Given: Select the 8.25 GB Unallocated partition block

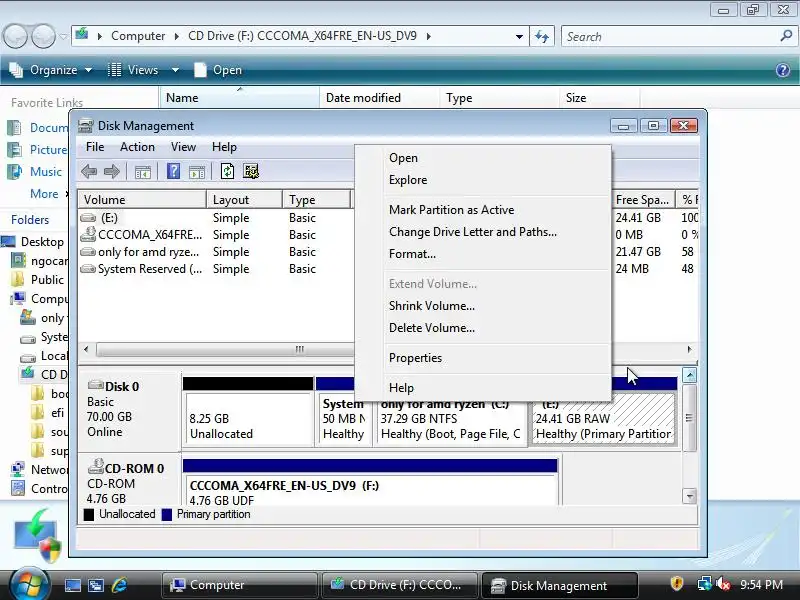Looking at the screenshot, I should 248,411.
